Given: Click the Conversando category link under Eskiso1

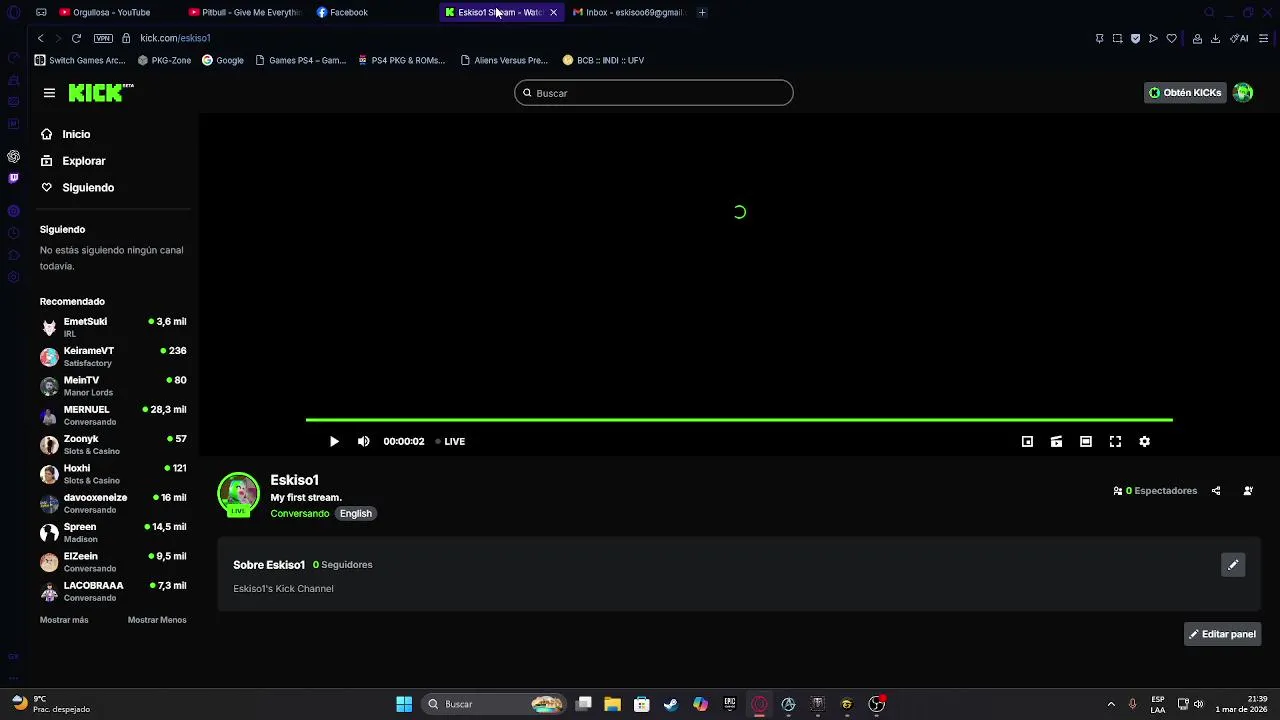Looking at the screenshot, I should [299, 514].
